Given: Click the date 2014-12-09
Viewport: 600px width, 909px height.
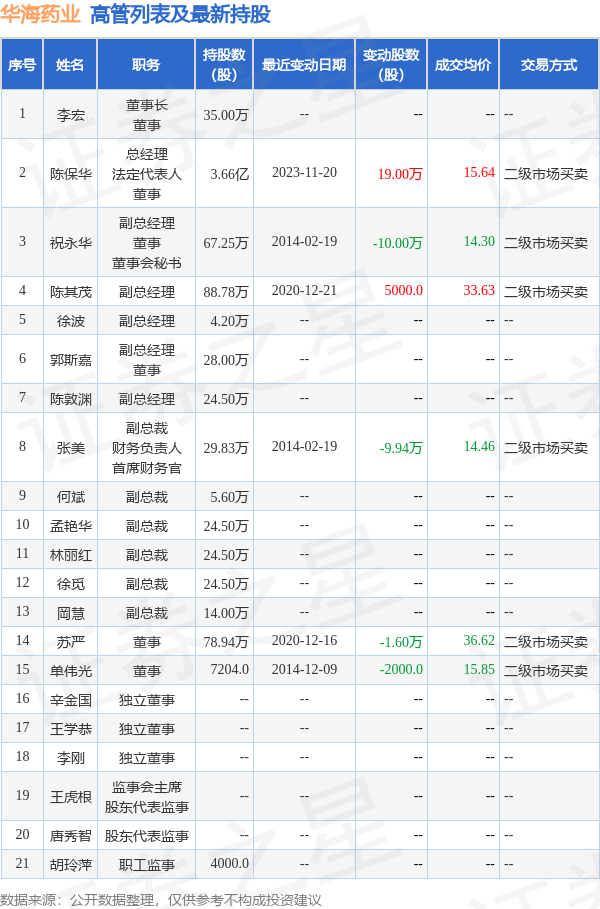Looking at the screenshot, I should (x=304, y=670).
